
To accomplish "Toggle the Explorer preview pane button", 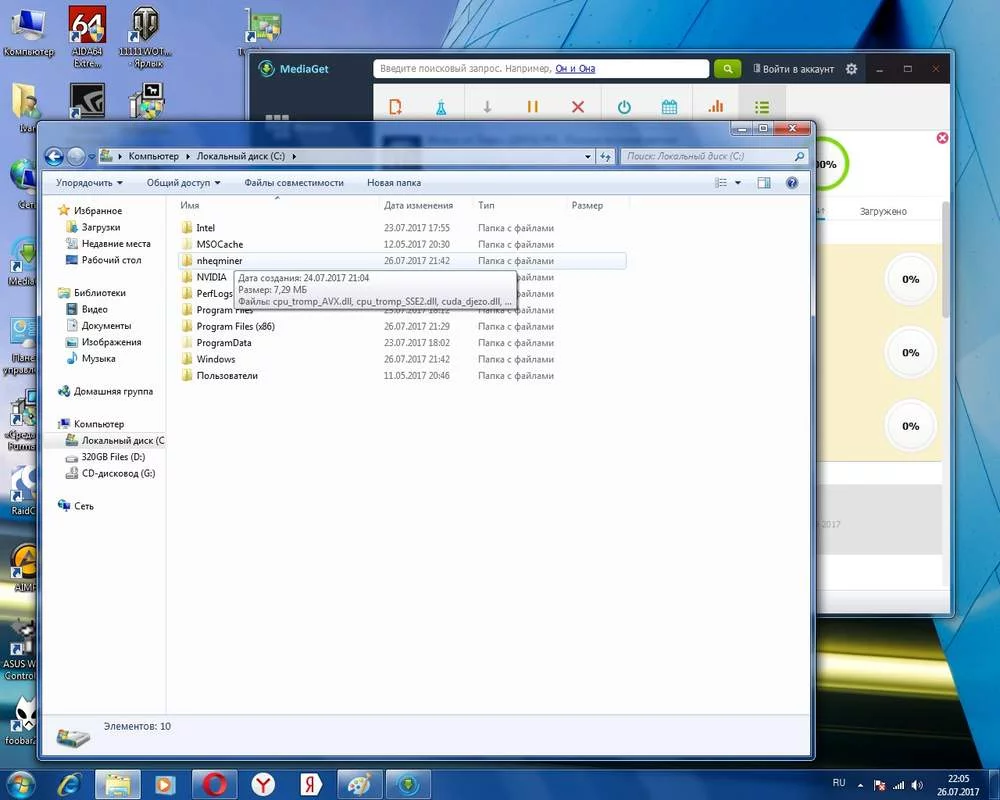I will (764, 183).
